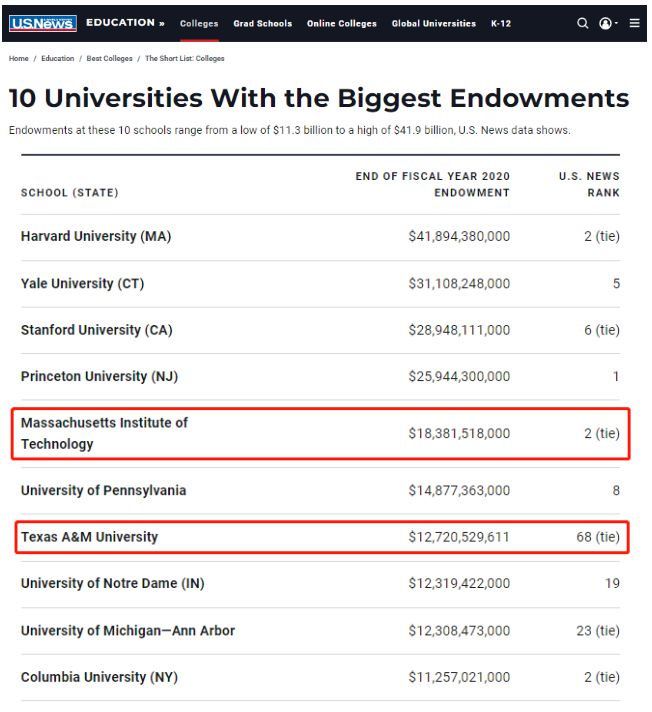The image size is (652, 712).
Task: Open the K-12 navigation item
Action: pos(501,23)
